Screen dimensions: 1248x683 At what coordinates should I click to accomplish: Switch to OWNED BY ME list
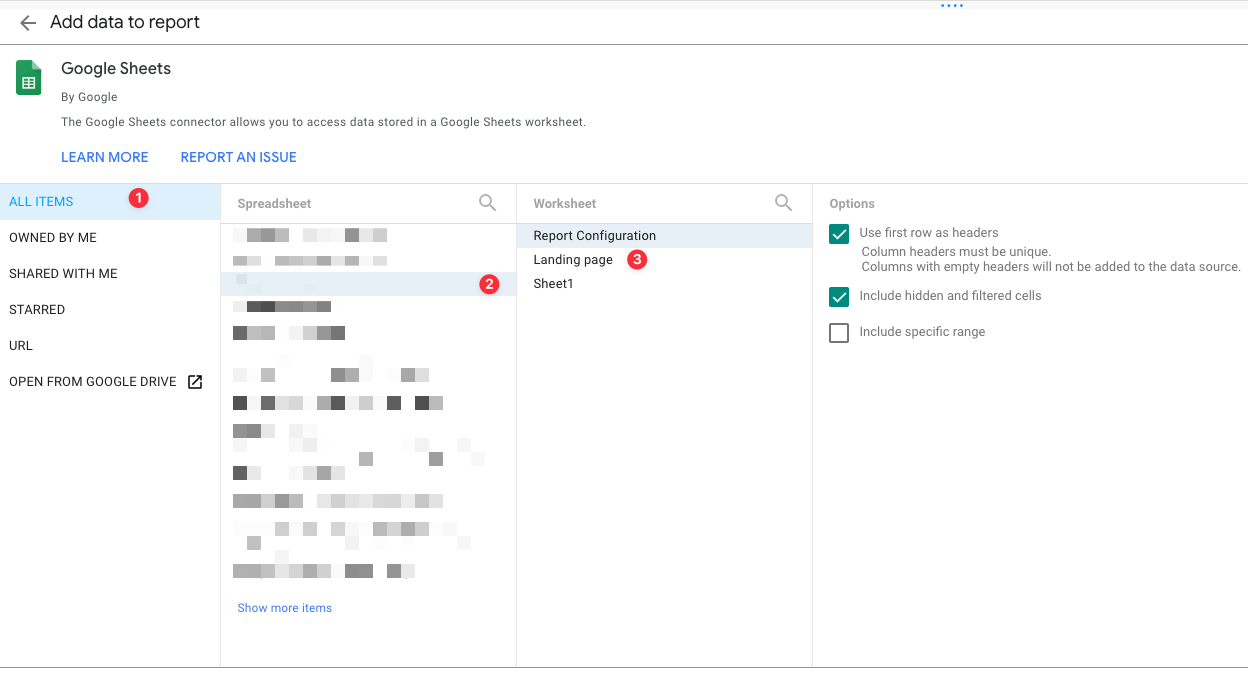point(110,238)
